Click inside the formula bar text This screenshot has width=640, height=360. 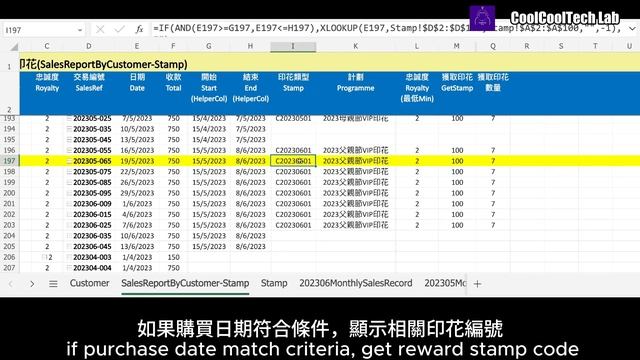tap(387, 29)
